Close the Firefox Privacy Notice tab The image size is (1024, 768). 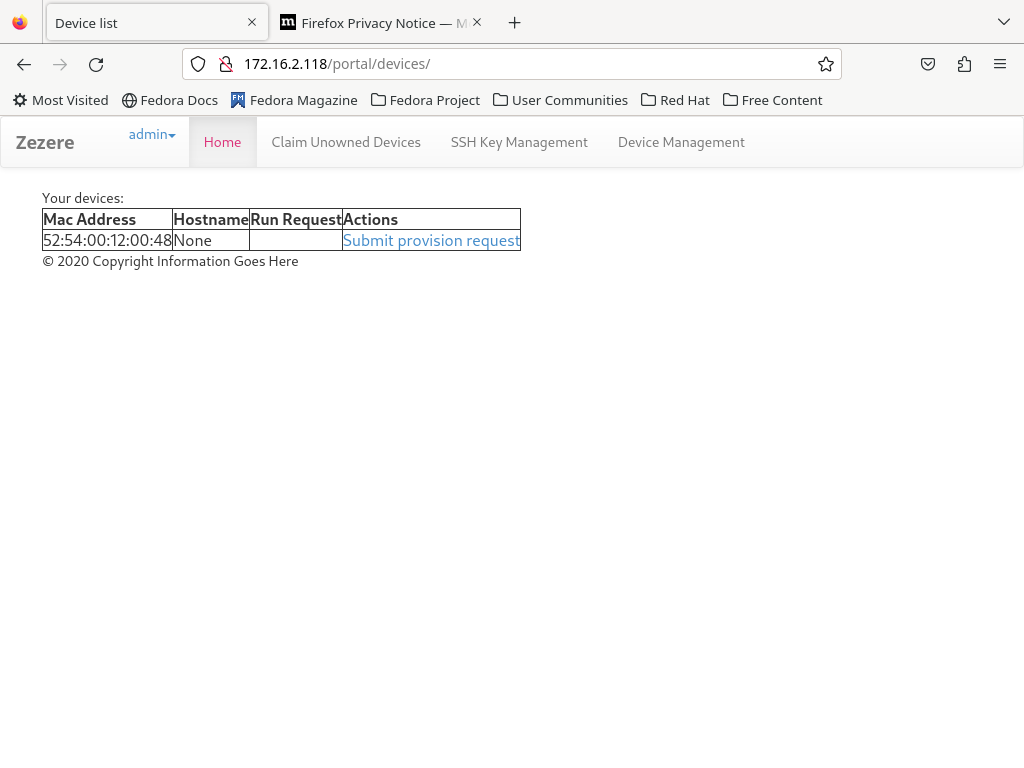[477, 22]
